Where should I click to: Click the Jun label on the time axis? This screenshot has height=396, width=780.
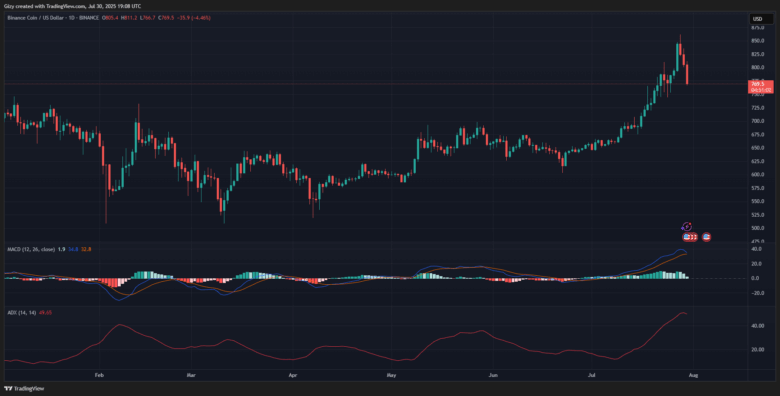tap(493, 375)
